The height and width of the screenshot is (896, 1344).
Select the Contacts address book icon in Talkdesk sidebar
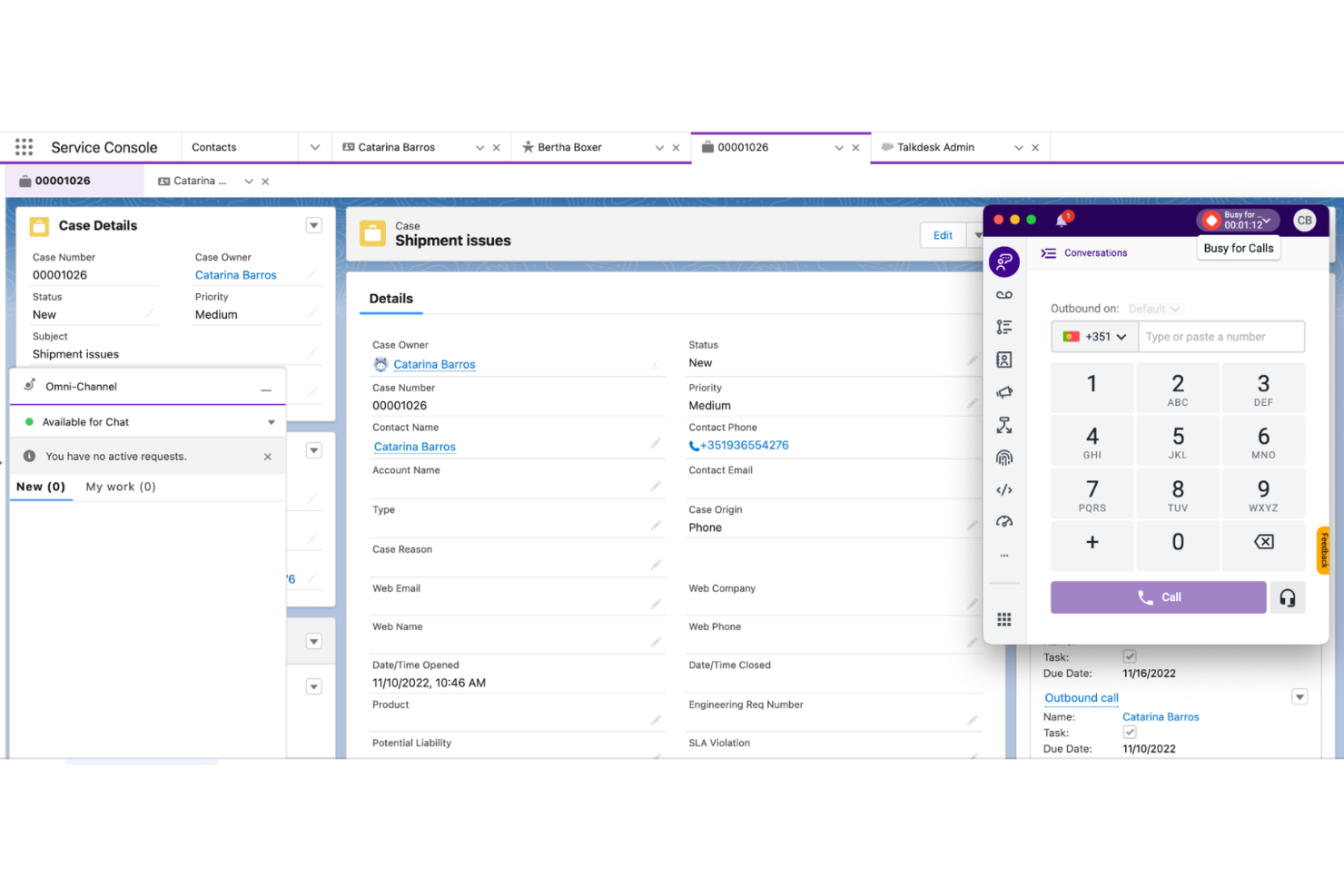[x=1004, y=359]
